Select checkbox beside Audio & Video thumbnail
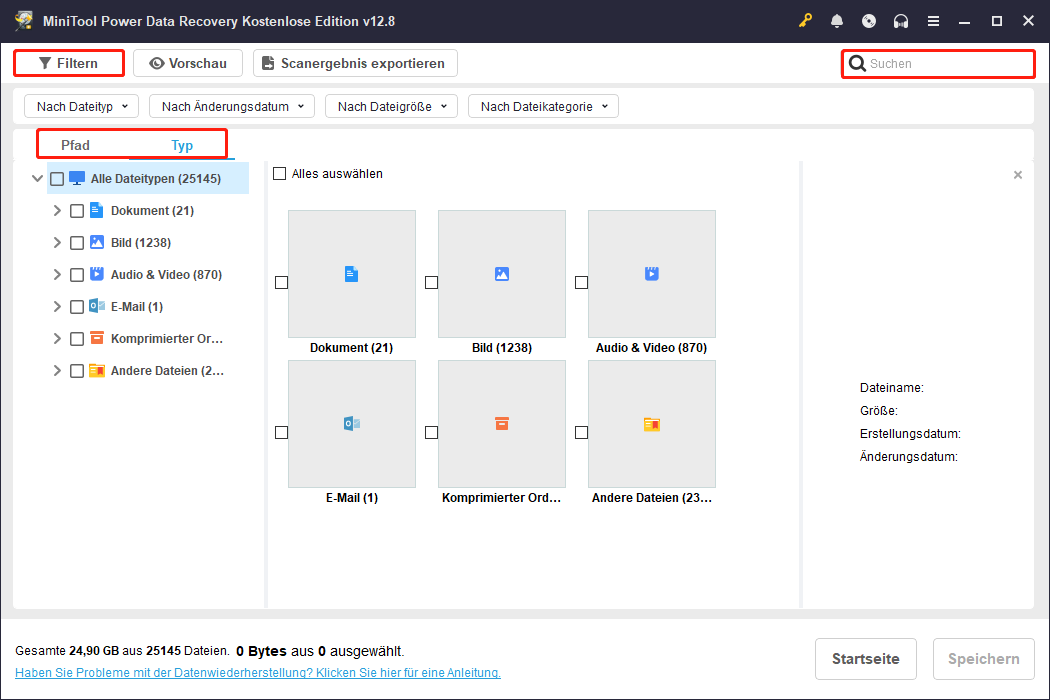The image size is (1050, 700). click(581, 283)
